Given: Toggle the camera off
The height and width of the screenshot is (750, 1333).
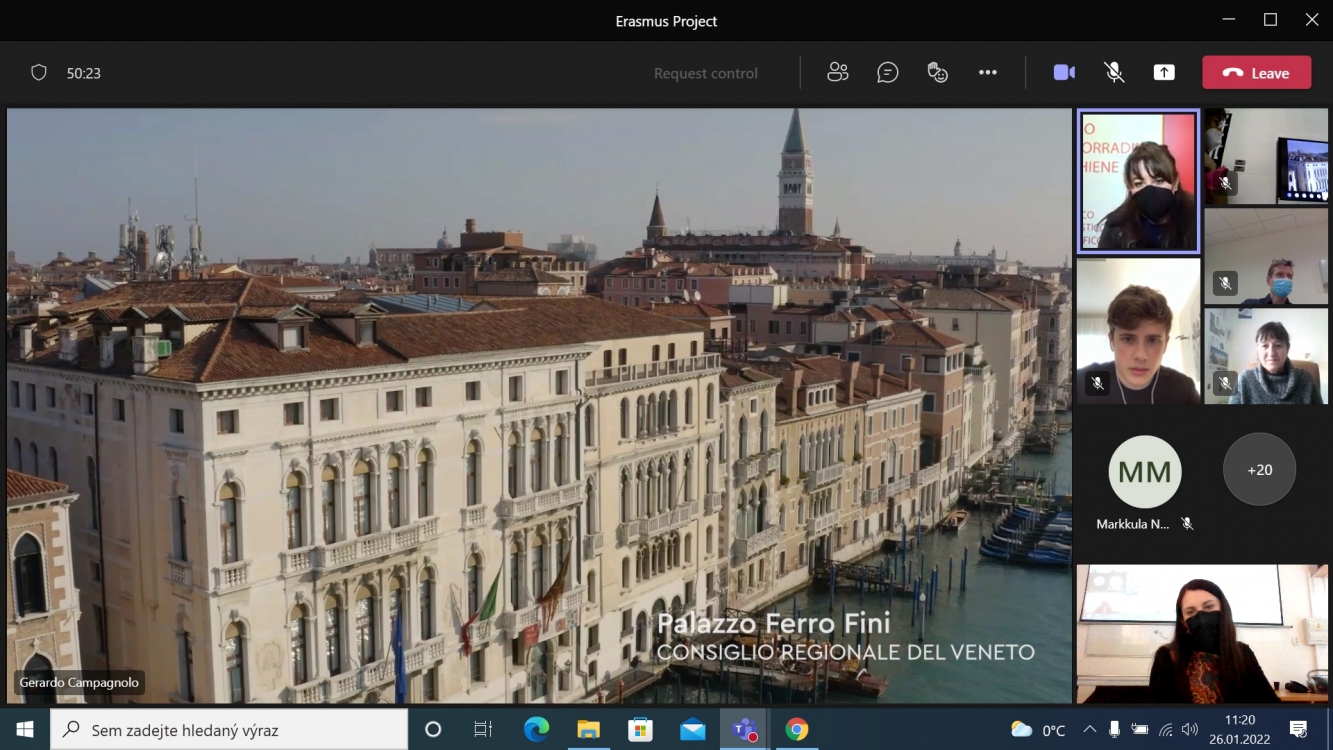Looking at the screenshot, I should [x=1064, y=72].
